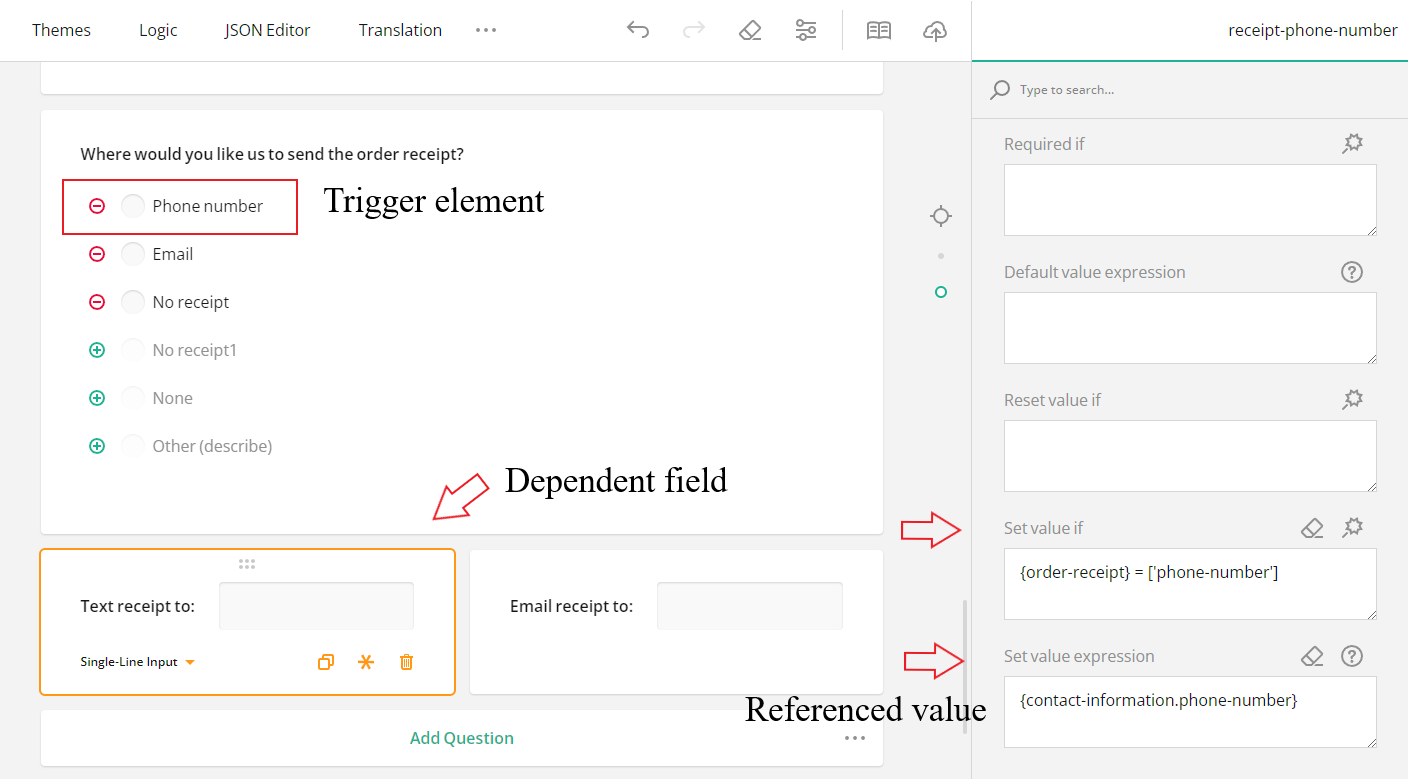Open the magic wand builder for Required if
The width and height of the screenshot is (1408, 779).
click(x=1352, y=143)
